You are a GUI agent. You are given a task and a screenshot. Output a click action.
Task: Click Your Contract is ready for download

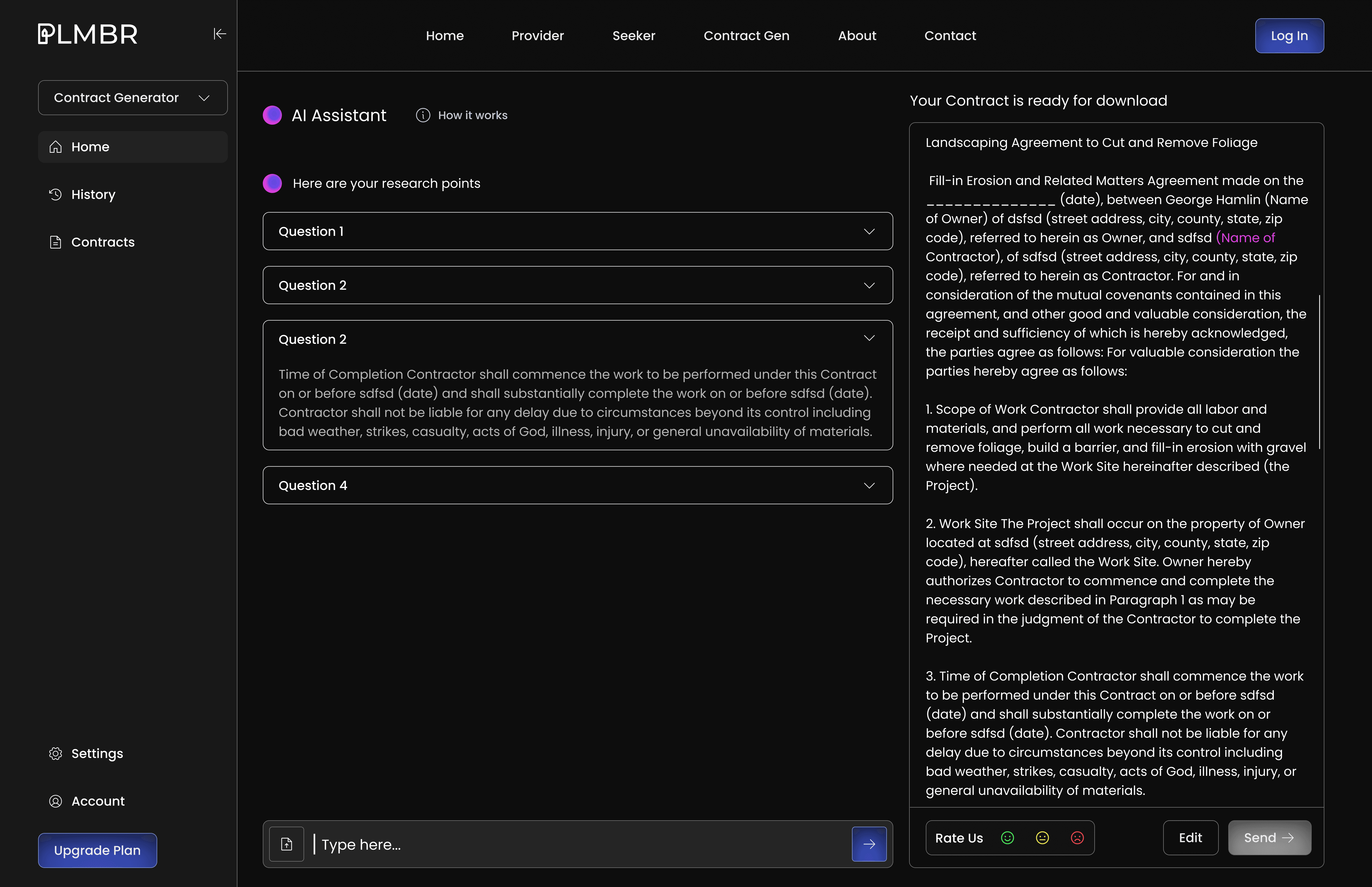coord(1038,101)
